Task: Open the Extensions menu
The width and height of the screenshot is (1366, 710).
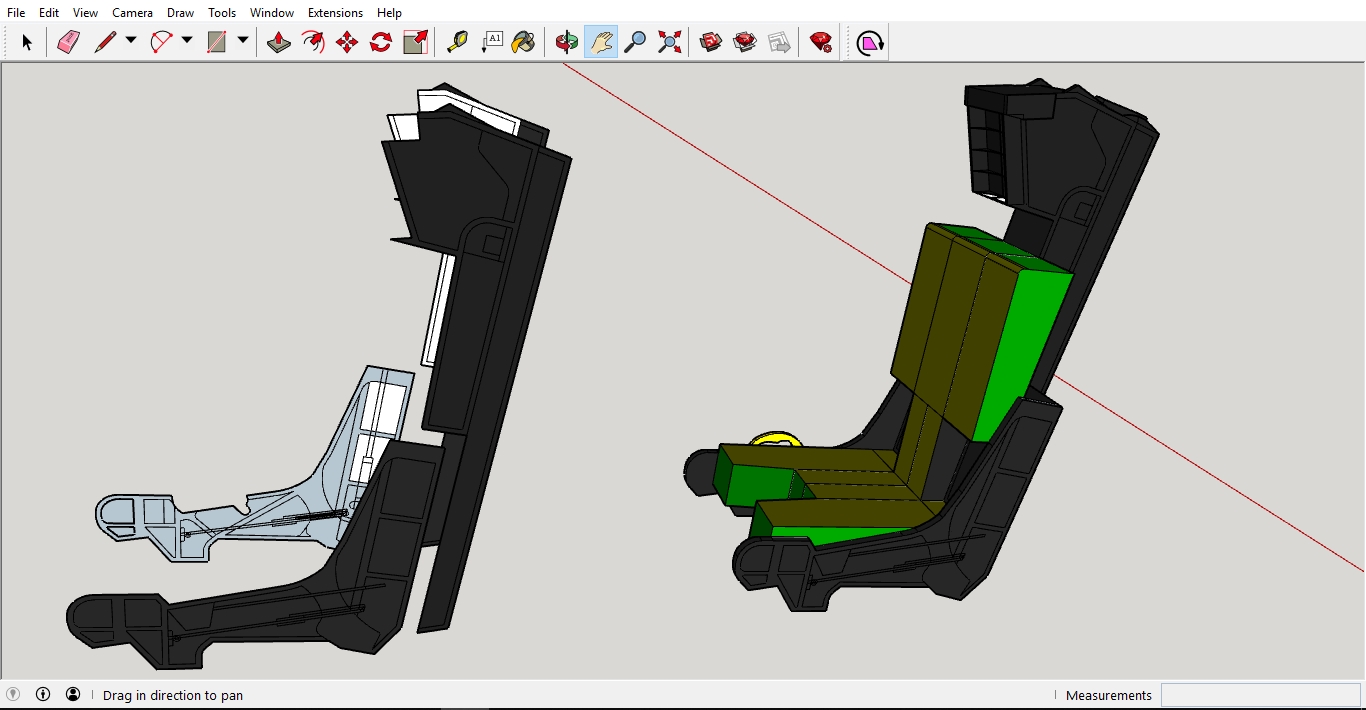Action: click(x=335, y=13)
